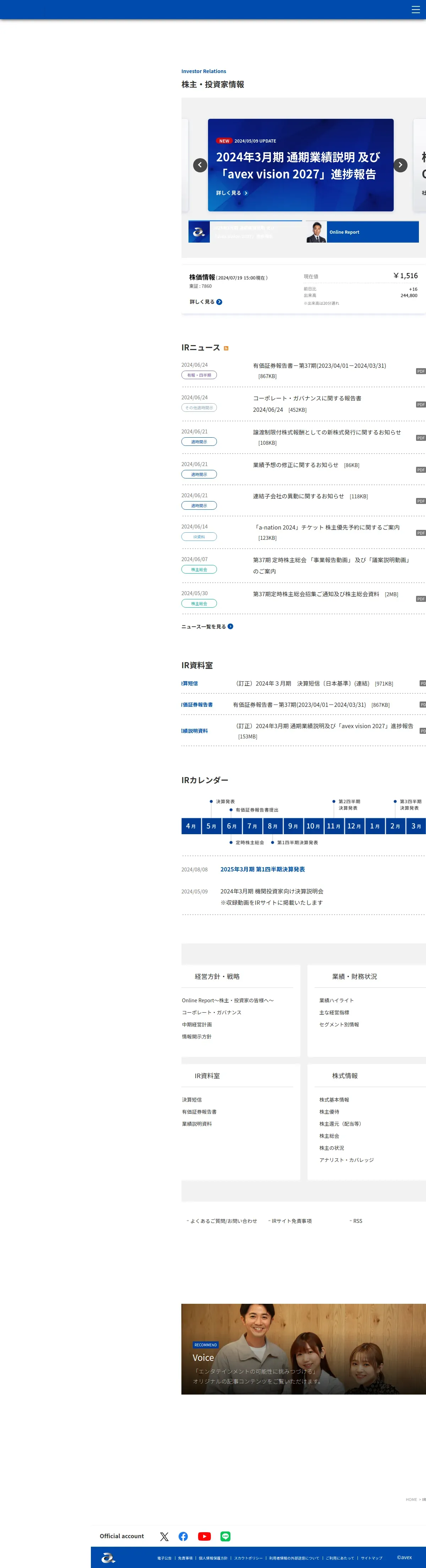426x1568 pixels.
Task: Open 中期経営計画 link
Action: pyautogui.click(x=197, y=1024)
